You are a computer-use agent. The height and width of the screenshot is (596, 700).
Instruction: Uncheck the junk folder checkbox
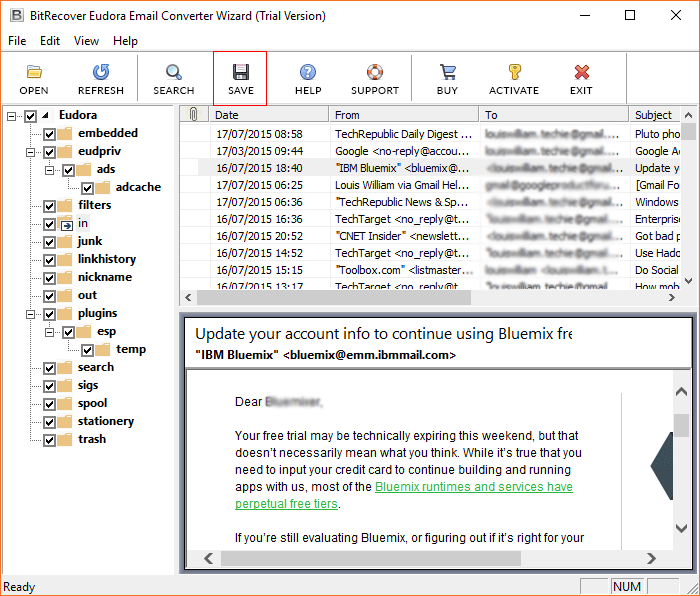tap(50, 242)
